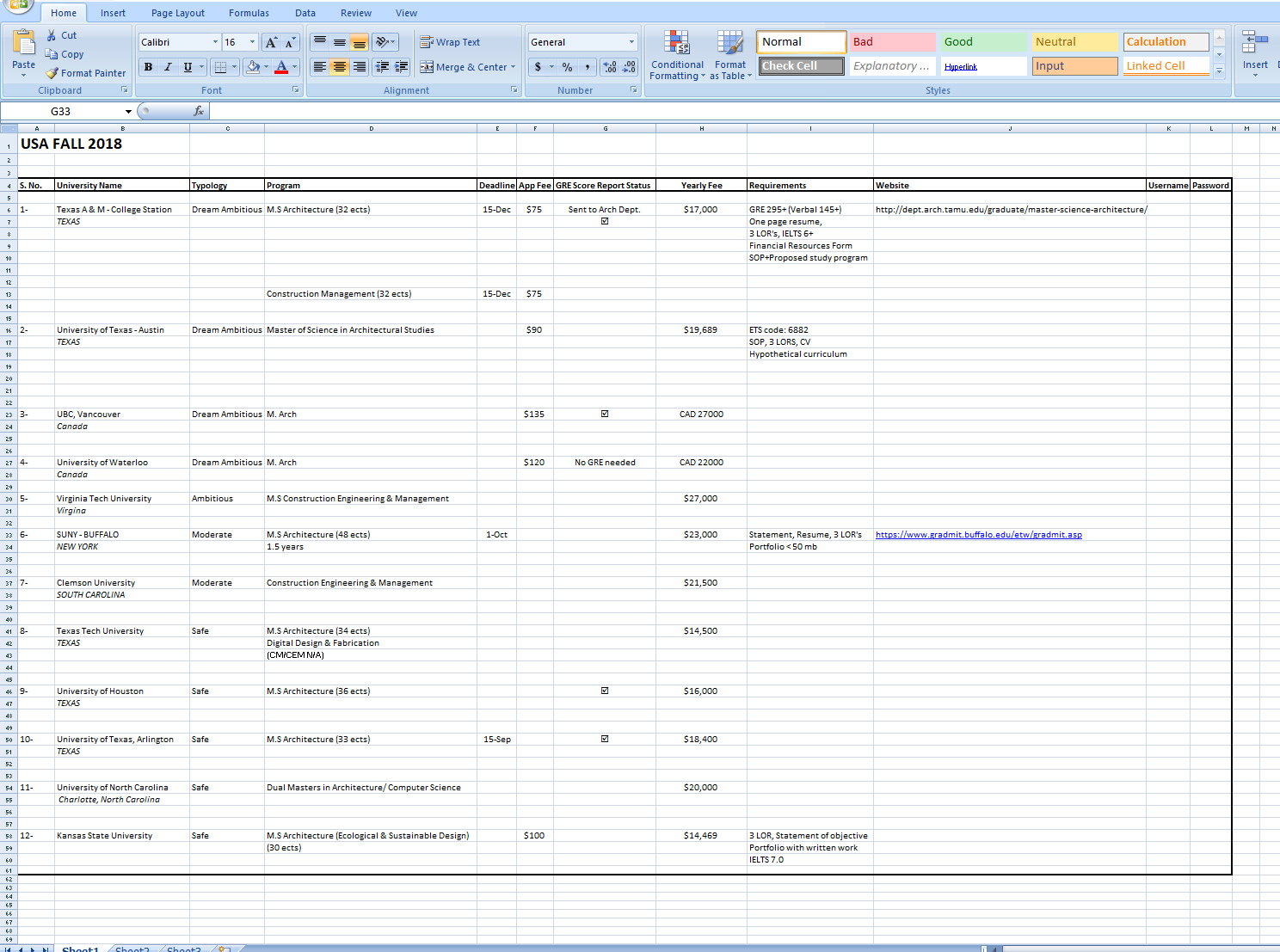Click the cell Borders icon

pos(220,67)
